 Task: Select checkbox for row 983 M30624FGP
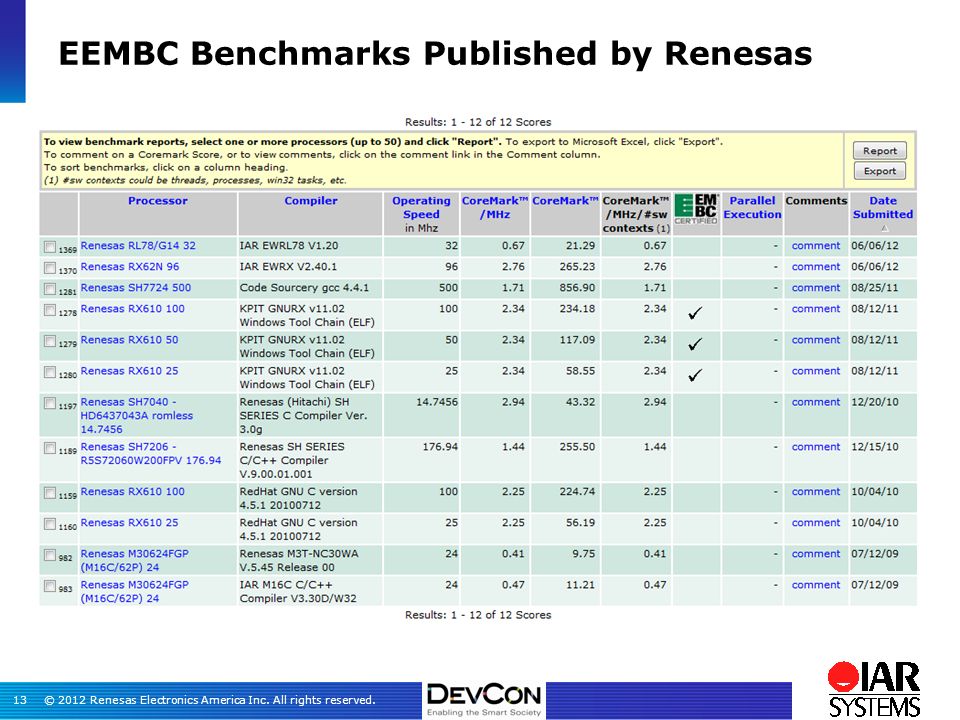click(x=50, y=586)
